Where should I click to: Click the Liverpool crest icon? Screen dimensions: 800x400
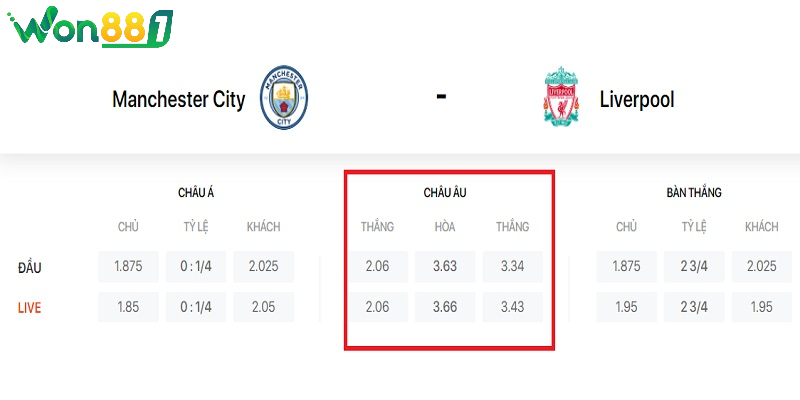[x=561, y=98]
